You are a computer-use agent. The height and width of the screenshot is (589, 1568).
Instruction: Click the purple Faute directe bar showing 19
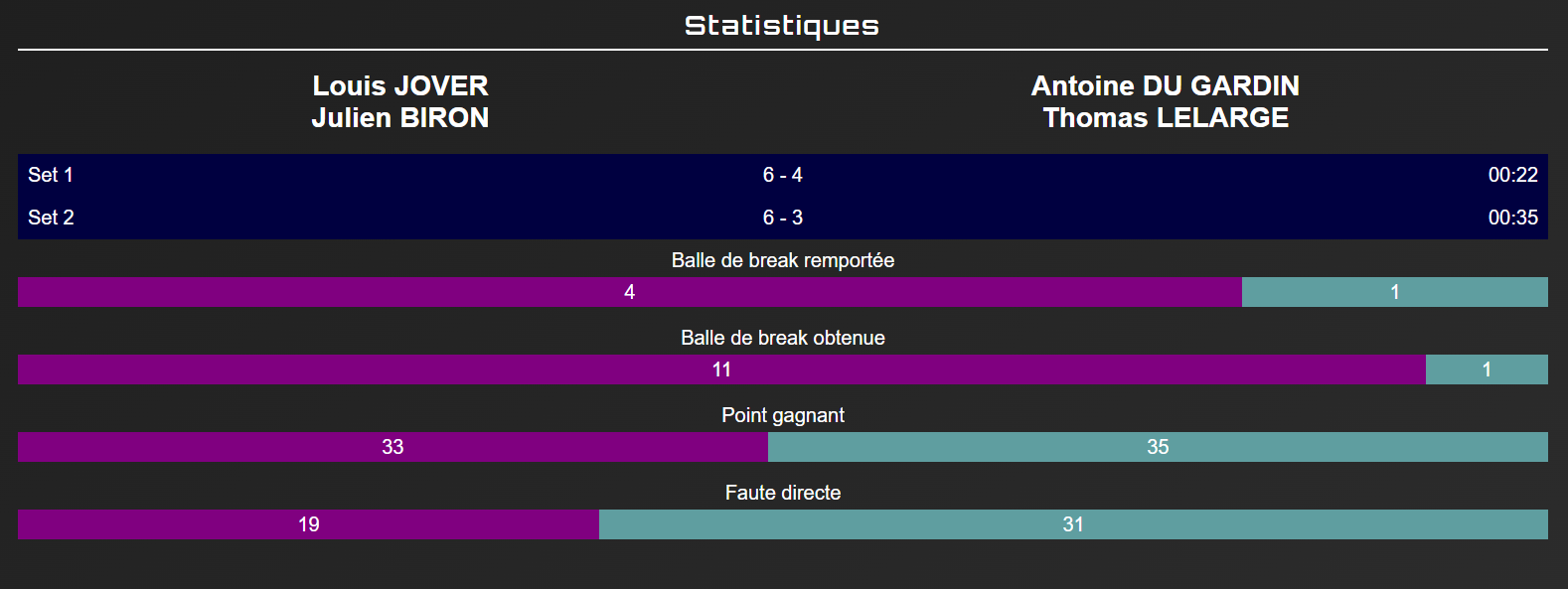point(308,524)
